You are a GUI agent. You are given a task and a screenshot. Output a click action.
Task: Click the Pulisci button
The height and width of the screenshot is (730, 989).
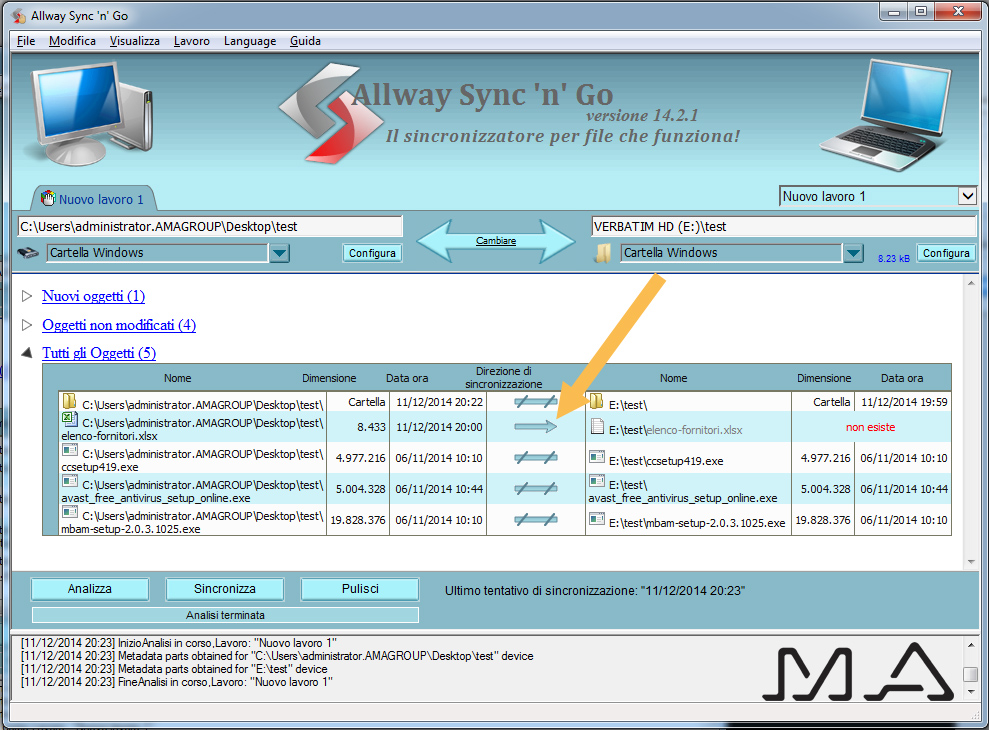pyautogui.click(x=360, y=589)
